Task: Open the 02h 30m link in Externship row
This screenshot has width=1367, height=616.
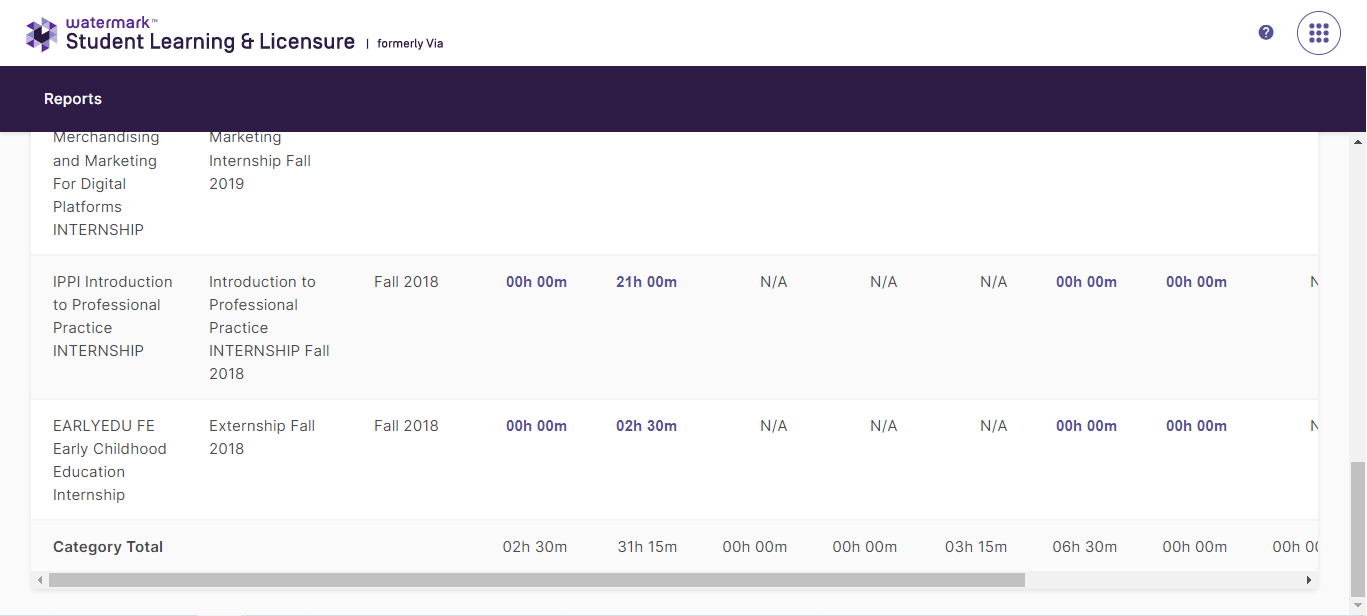Action: 646,426
